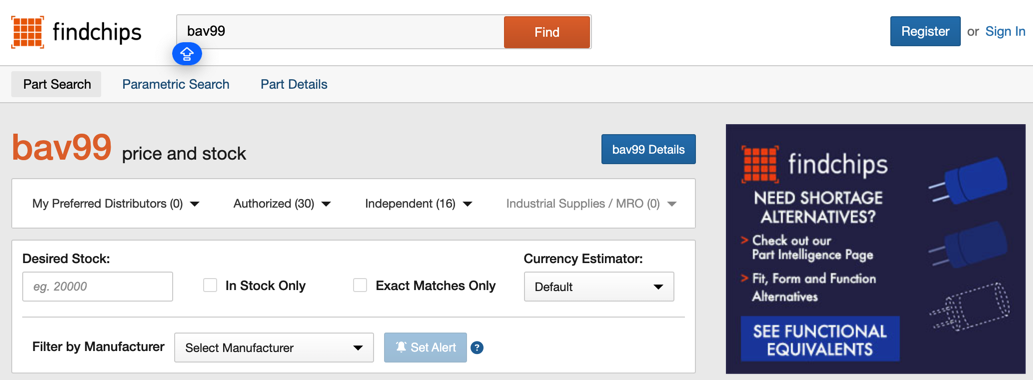The height and width of the screenshot is (380, 1033).
Task: Click the findchips logo icon
Action: [28, 32]
